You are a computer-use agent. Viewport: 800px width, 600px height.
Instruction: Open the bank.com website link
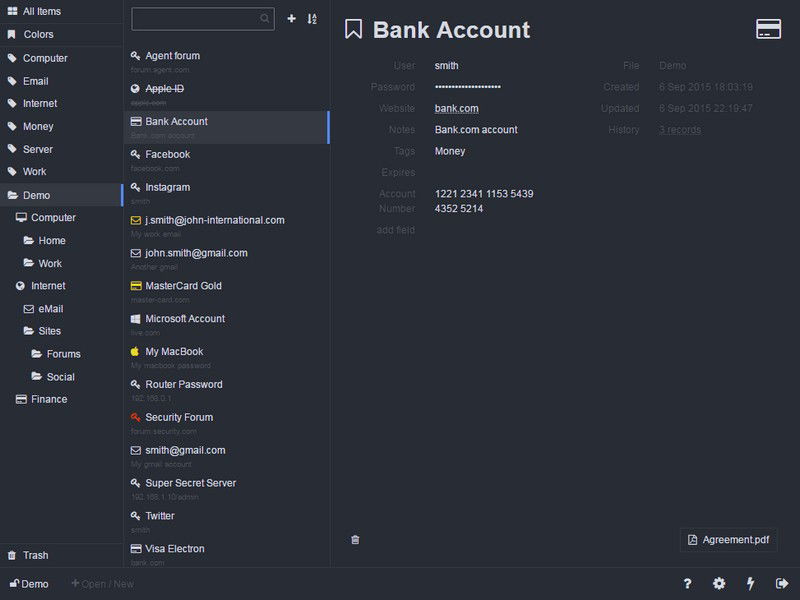tap(456, 109)
